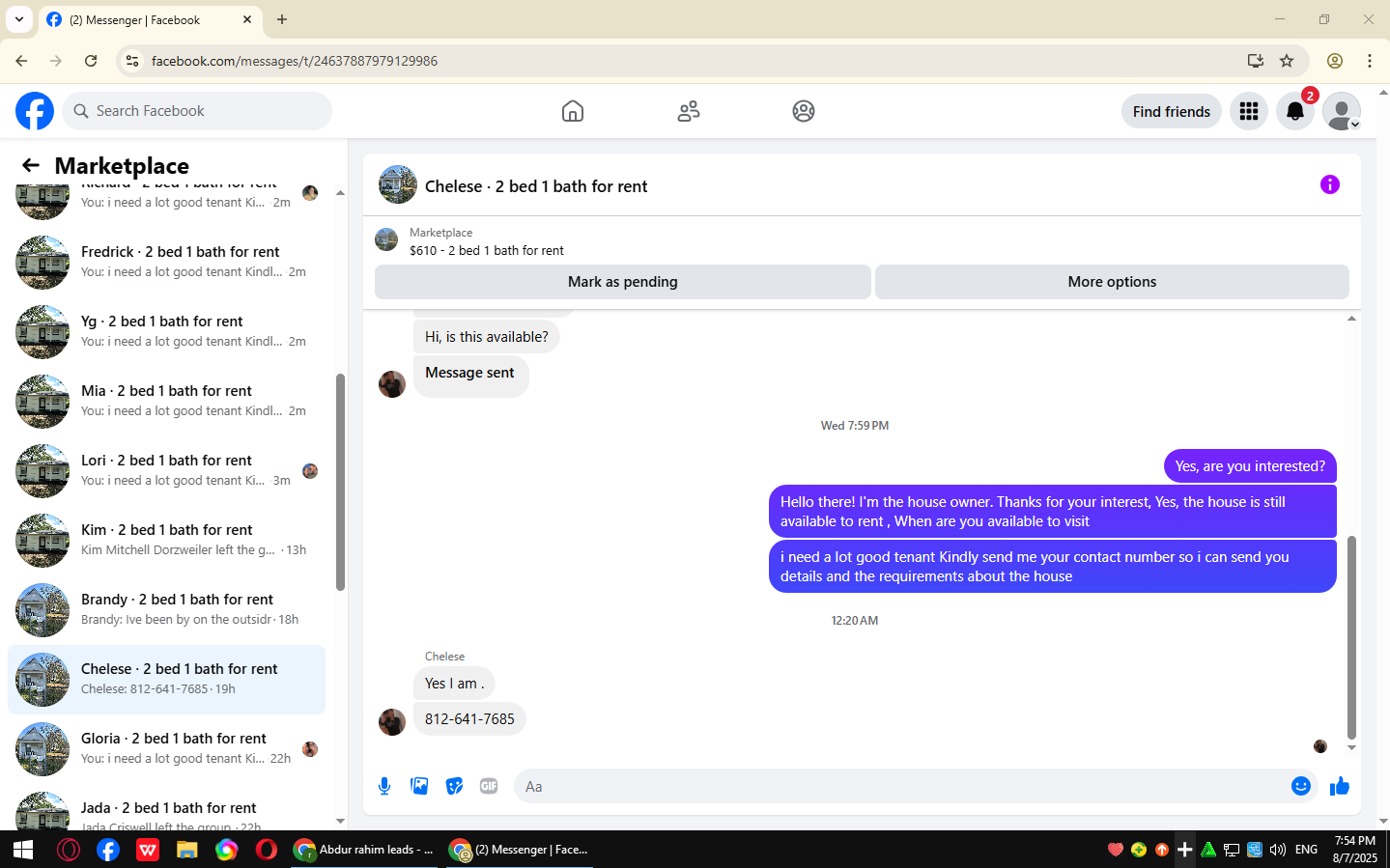1390x868 pixels.
Task: Open File Explorer from the taskbar
Action: 186,850
